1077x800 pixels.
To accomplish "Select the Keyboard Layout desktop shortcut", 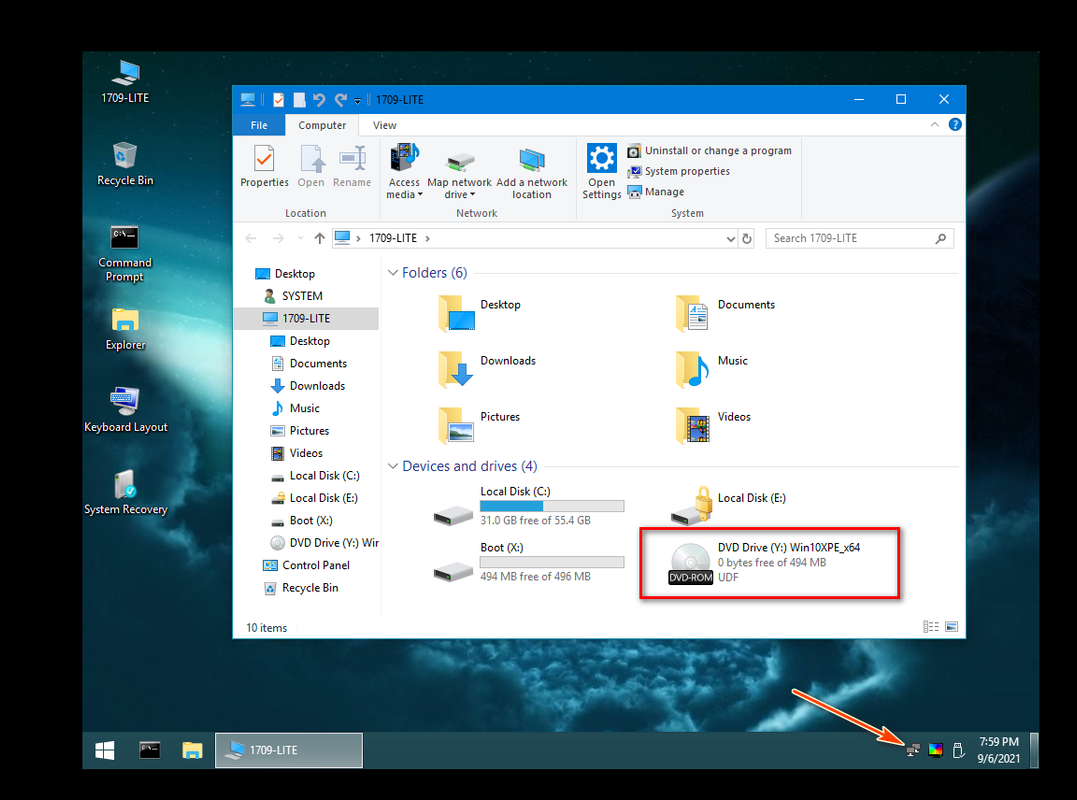I will (x=126, y=410).
